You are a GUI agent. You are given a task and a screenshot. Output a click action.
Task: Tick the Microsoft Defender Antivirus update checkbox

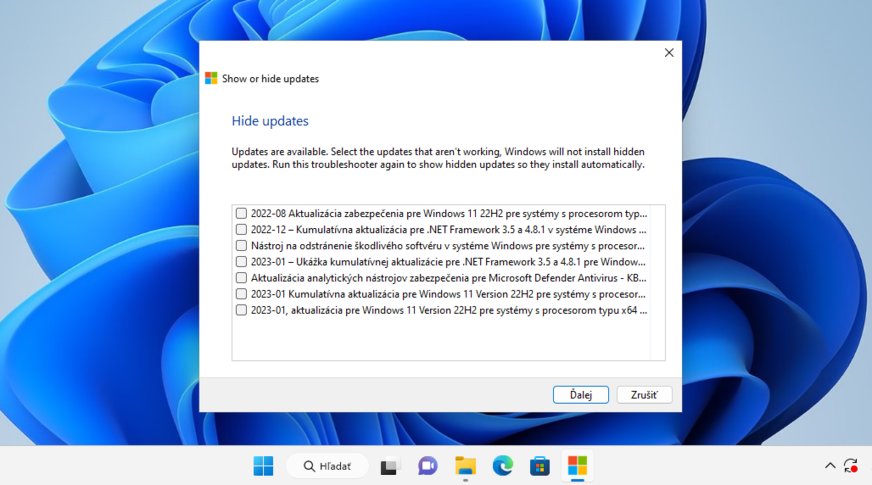241,277
